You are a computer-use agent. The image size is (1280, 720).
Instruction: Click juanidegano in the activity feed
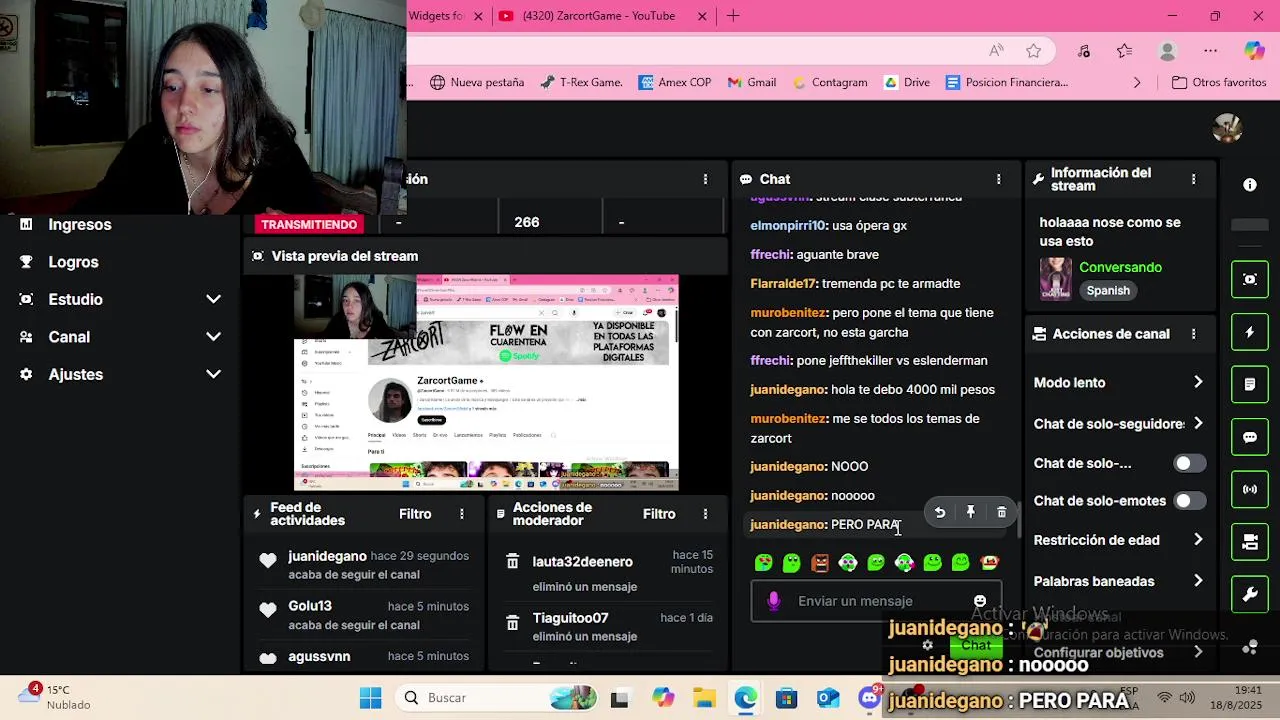pos(327,556)
